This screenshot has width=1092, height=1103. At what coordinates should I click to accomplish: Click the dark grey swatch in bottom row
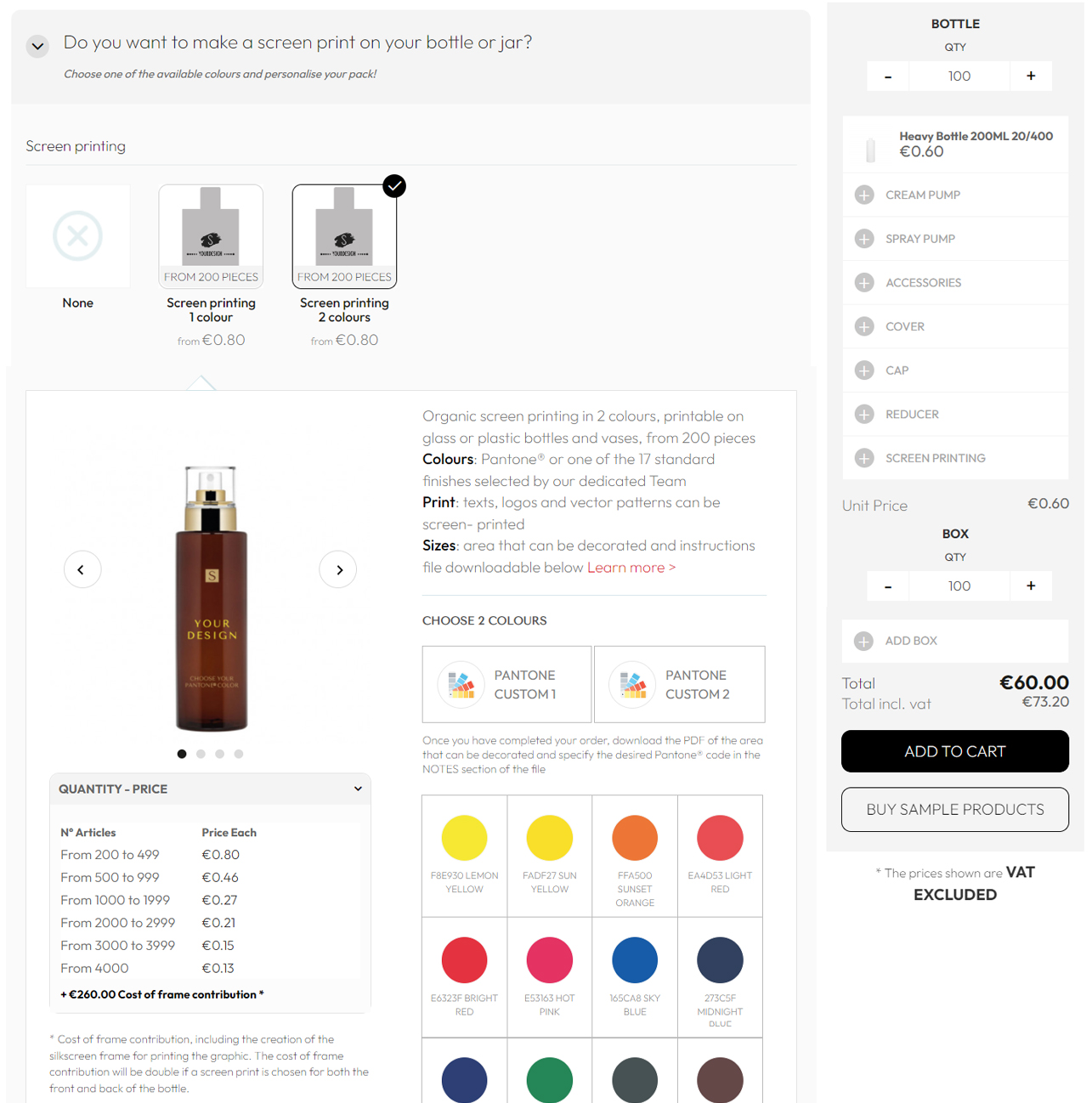click(x=635, y=1079)
